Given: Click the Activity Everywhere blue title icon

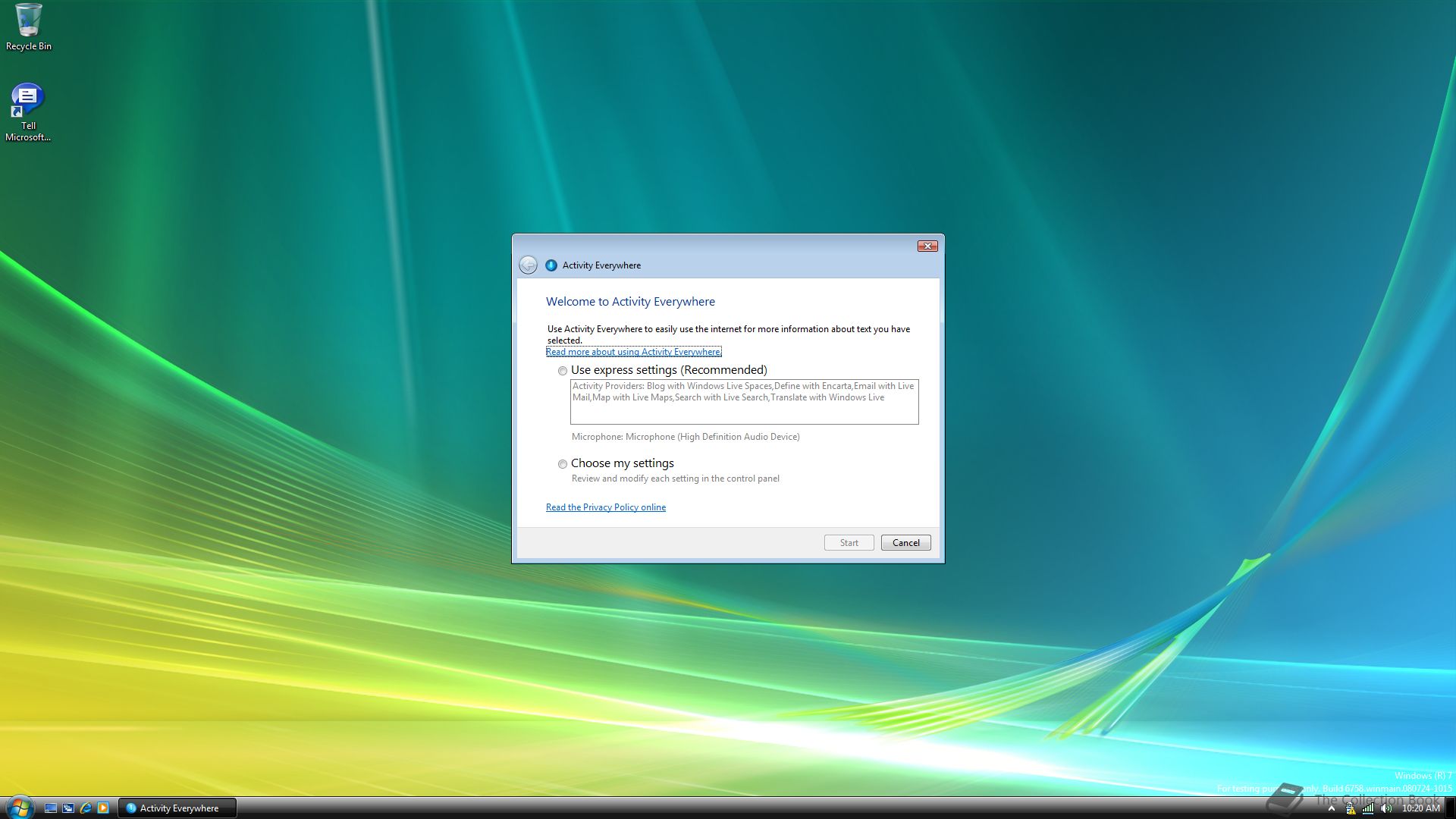Looking at the screenshot, I should coord(551,265).
